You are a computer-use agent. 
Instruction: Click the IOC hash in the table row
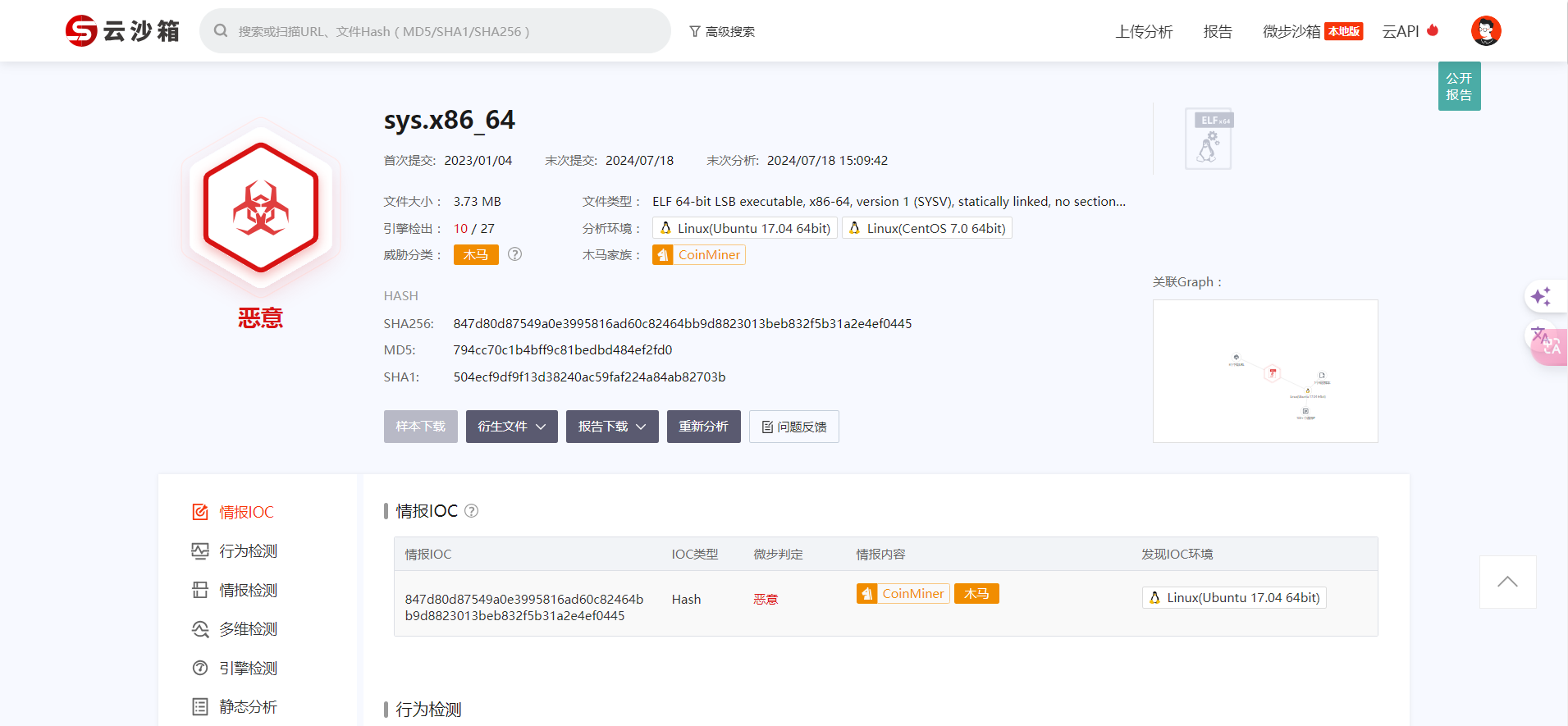pos(524,608)
